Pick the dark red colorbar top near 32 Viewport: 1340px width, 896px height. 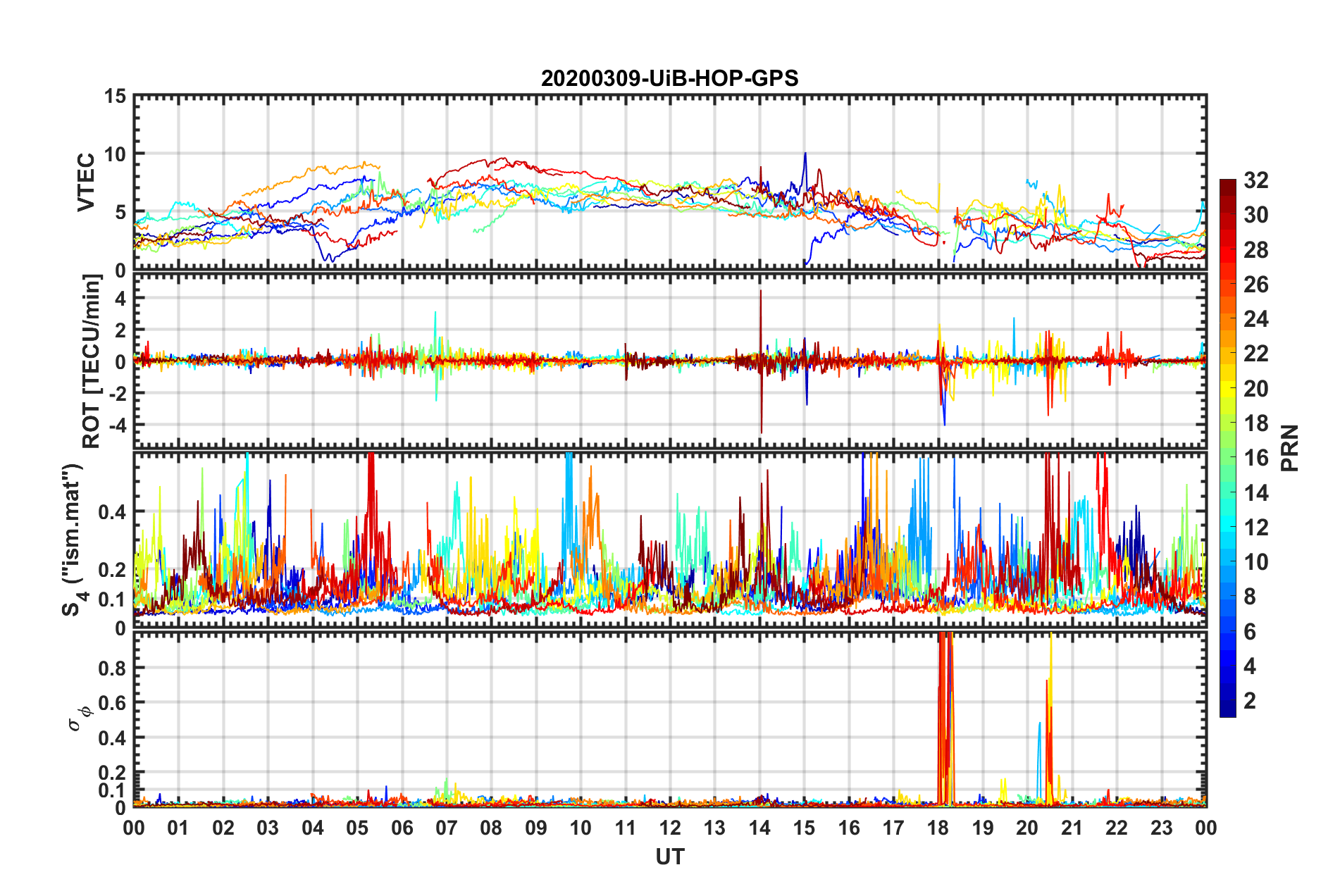click(1227, 184)
